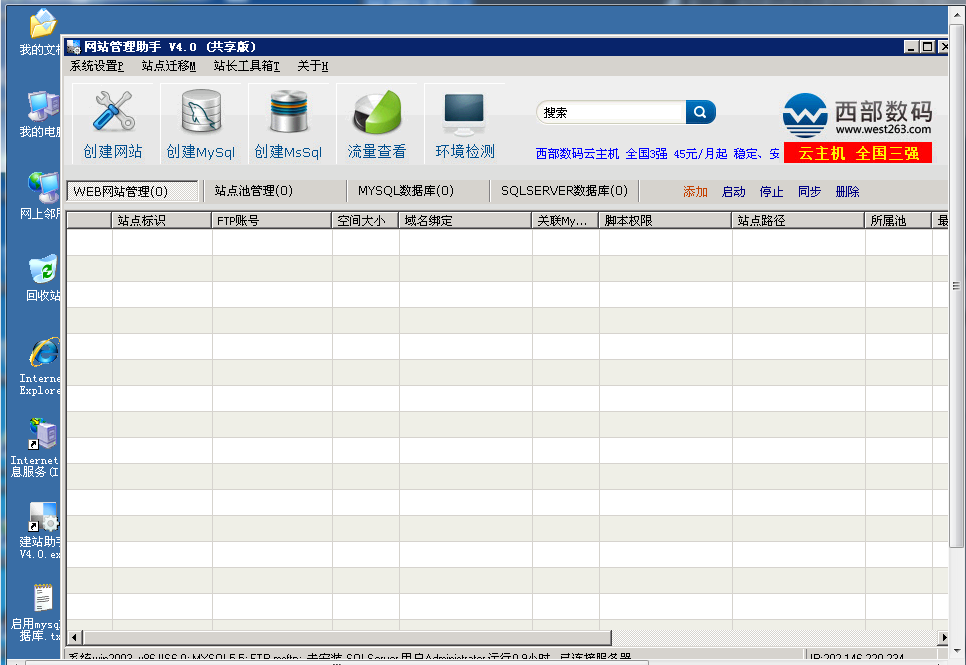966x665 pixels.
Task: Click the red 云主机 全国三强 banner
Action: pos(857,153)
